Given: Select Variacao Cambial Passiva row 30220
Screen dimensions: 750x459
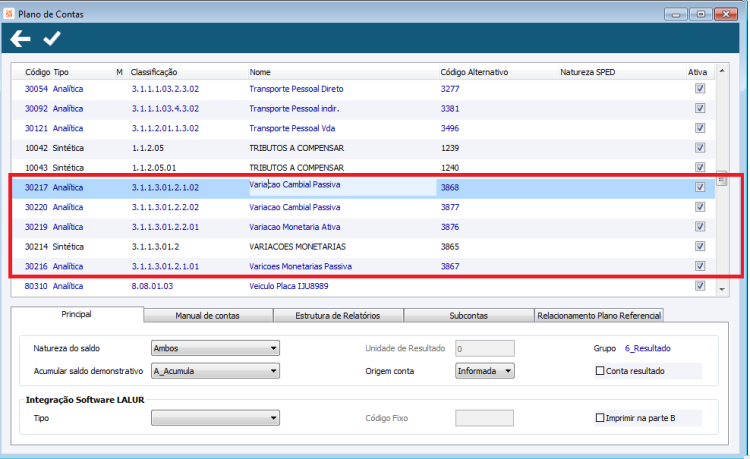Looking at the screenshot, I should (x=363, y=207).
